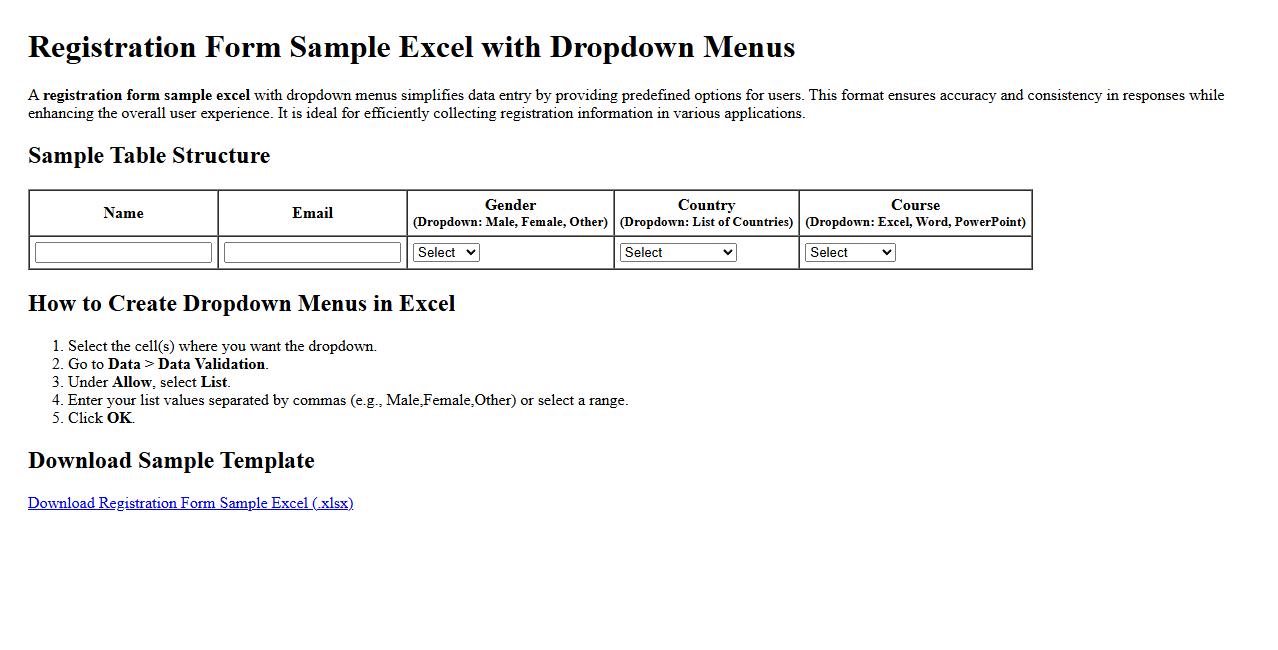Screen dimensions: 1278x650
Task: Click inside the Email input field
Action: tap(312, 251)
